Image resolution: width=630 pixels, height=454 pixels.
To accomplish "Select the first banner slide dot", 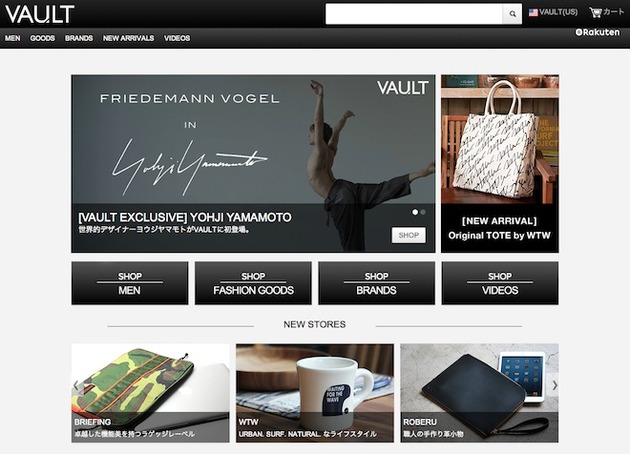I will tap(415, 212).
